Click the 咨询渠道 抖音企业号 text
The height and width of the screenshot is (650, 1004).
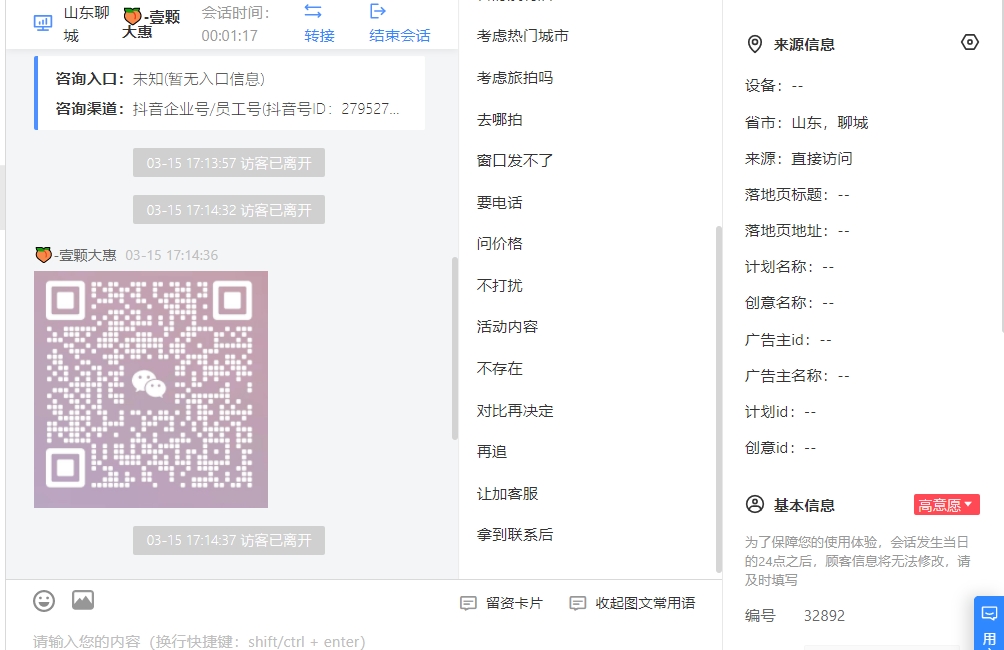[227, 109]
